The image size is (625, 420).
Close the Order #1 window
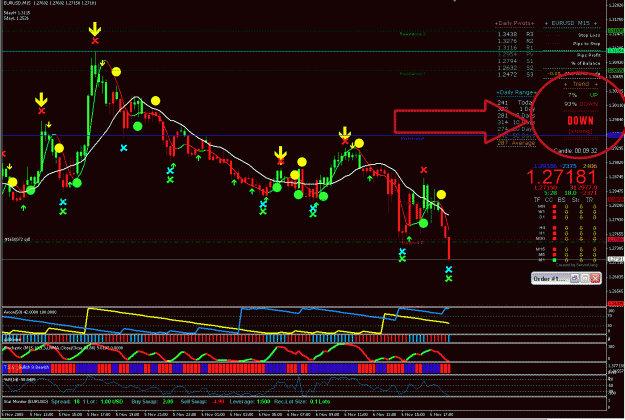tap(595, 278)
